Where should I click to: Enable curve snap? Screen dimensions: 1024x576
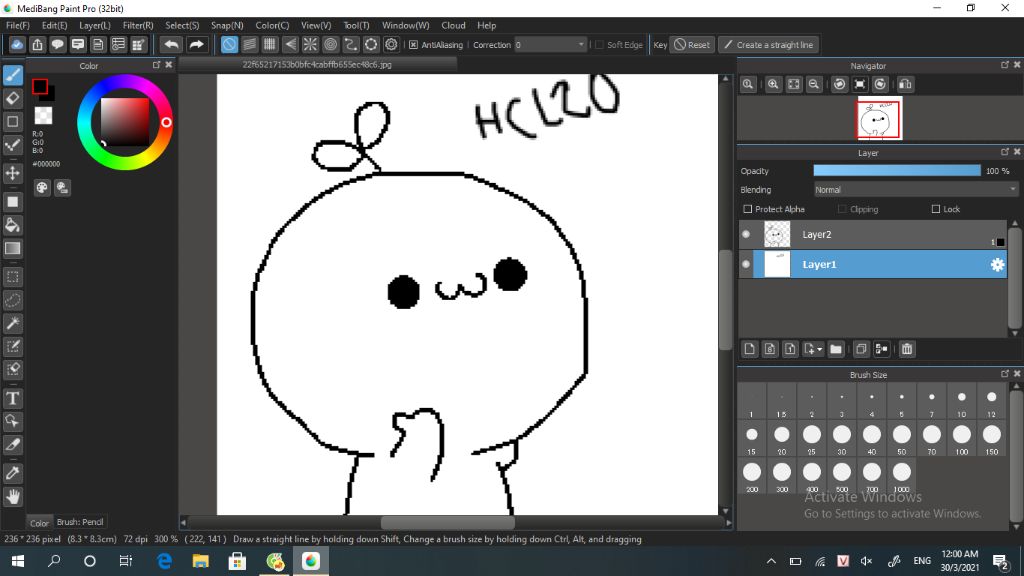(x=351, y=44)
